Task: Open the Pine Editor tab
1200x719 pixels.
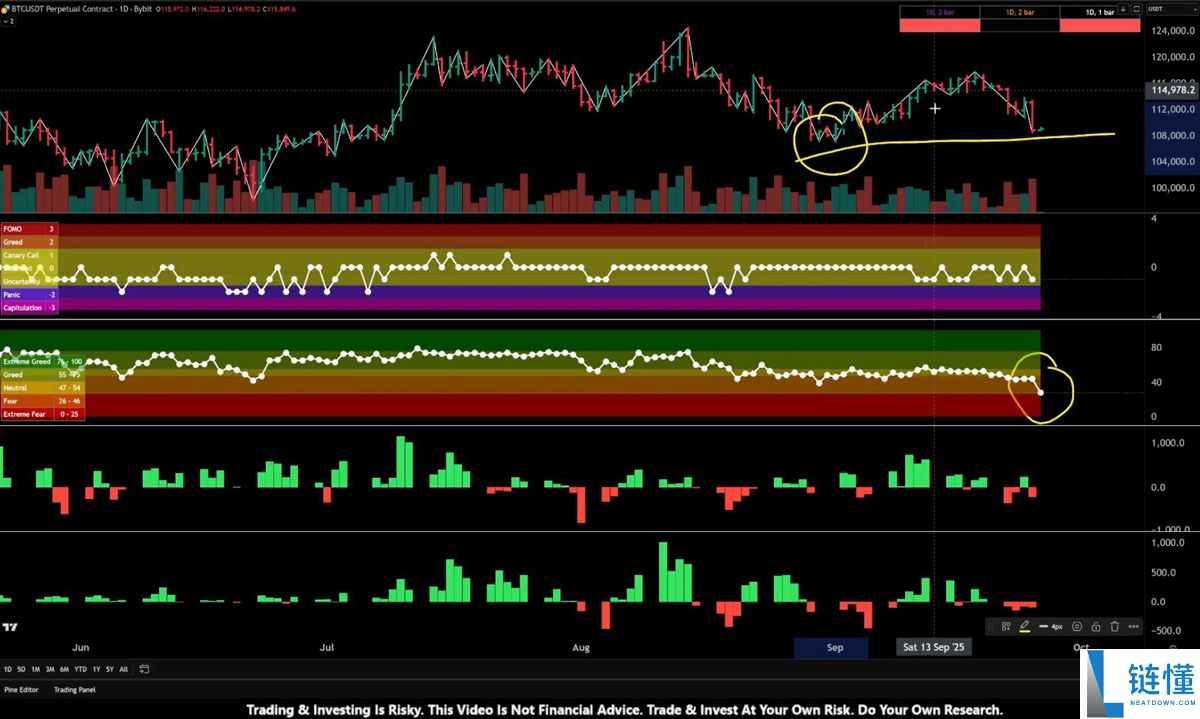Action: point(21,689)
